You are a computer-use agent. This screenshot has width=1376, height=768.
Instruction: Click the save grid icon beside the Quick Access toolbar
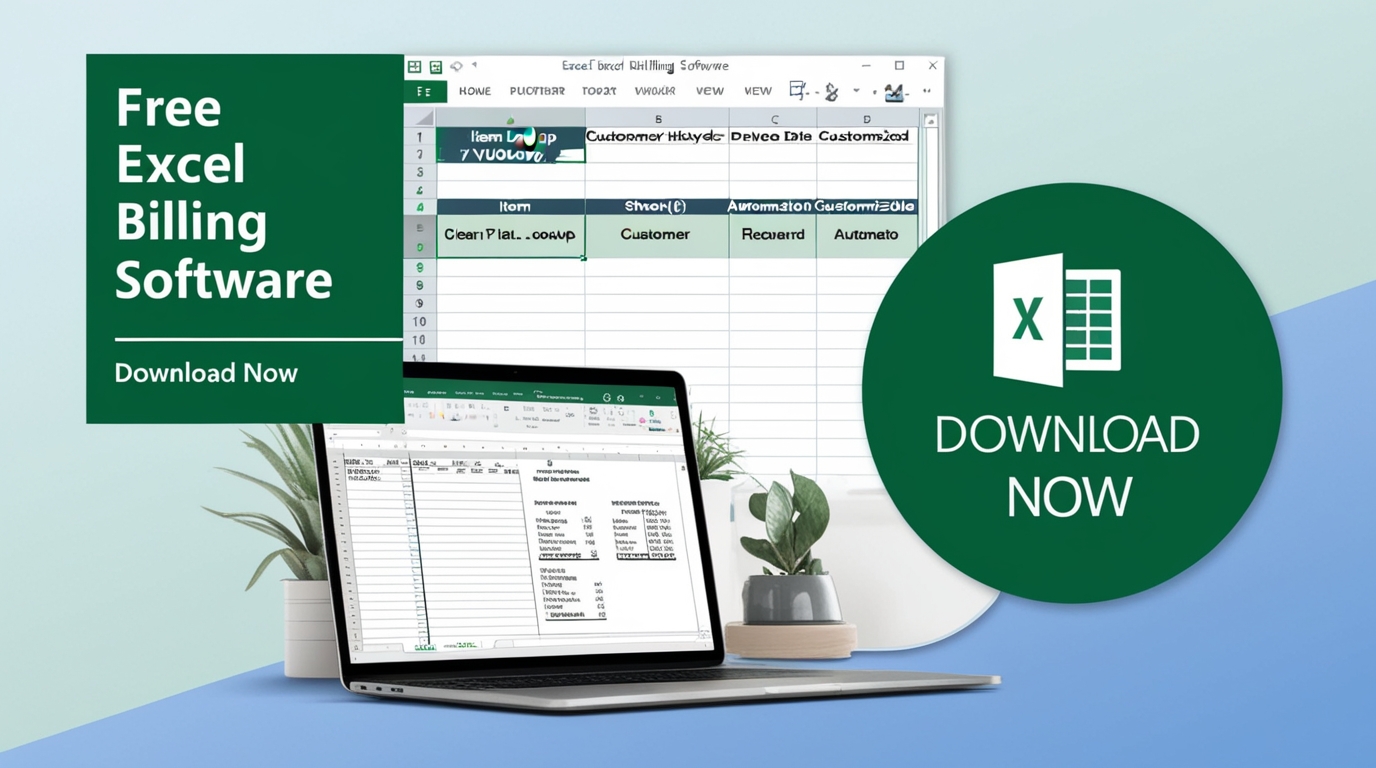click(x=414, y=65)
